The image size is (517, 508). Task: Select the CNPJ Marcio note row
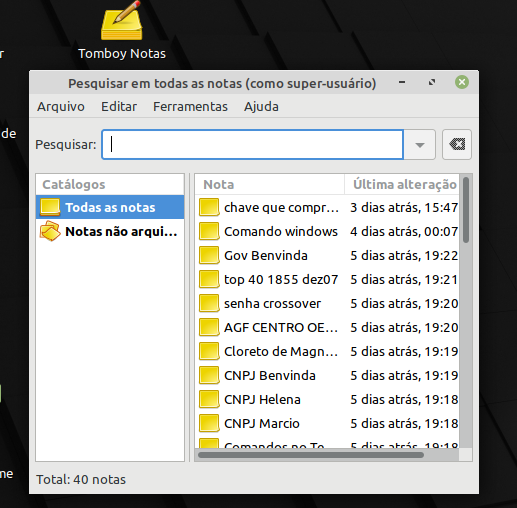pyautogui.click(x=327, y=423)
